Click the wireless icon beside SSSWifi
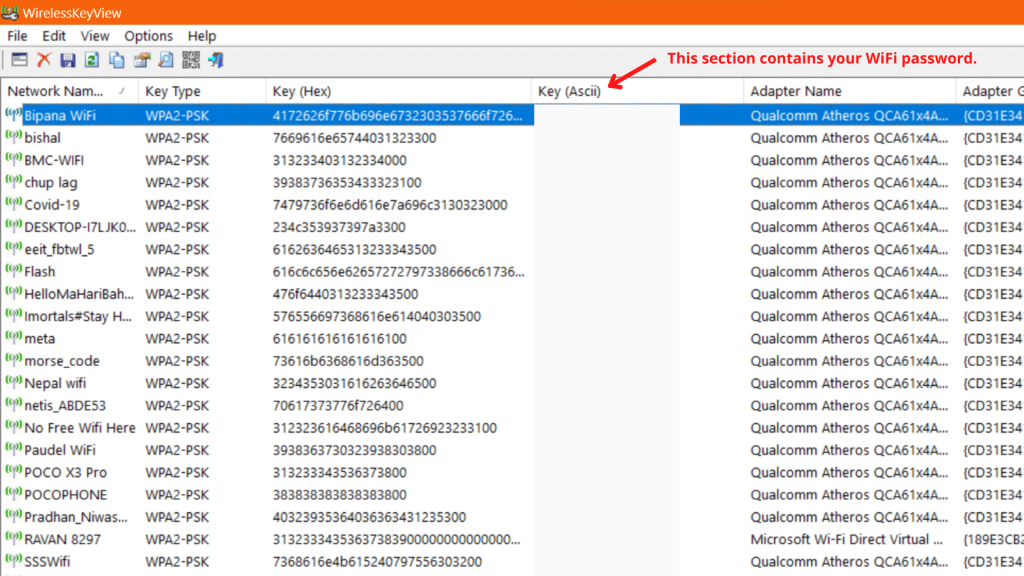The height and width of the screenshot is (576, 1024). pos(13,560)
